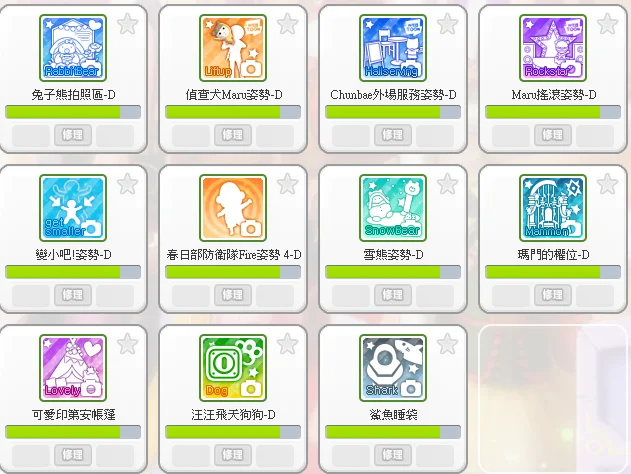This screenshot has width=631, height=474.
Task: Select the Mammon throne icon
Action: pos(553,208)
